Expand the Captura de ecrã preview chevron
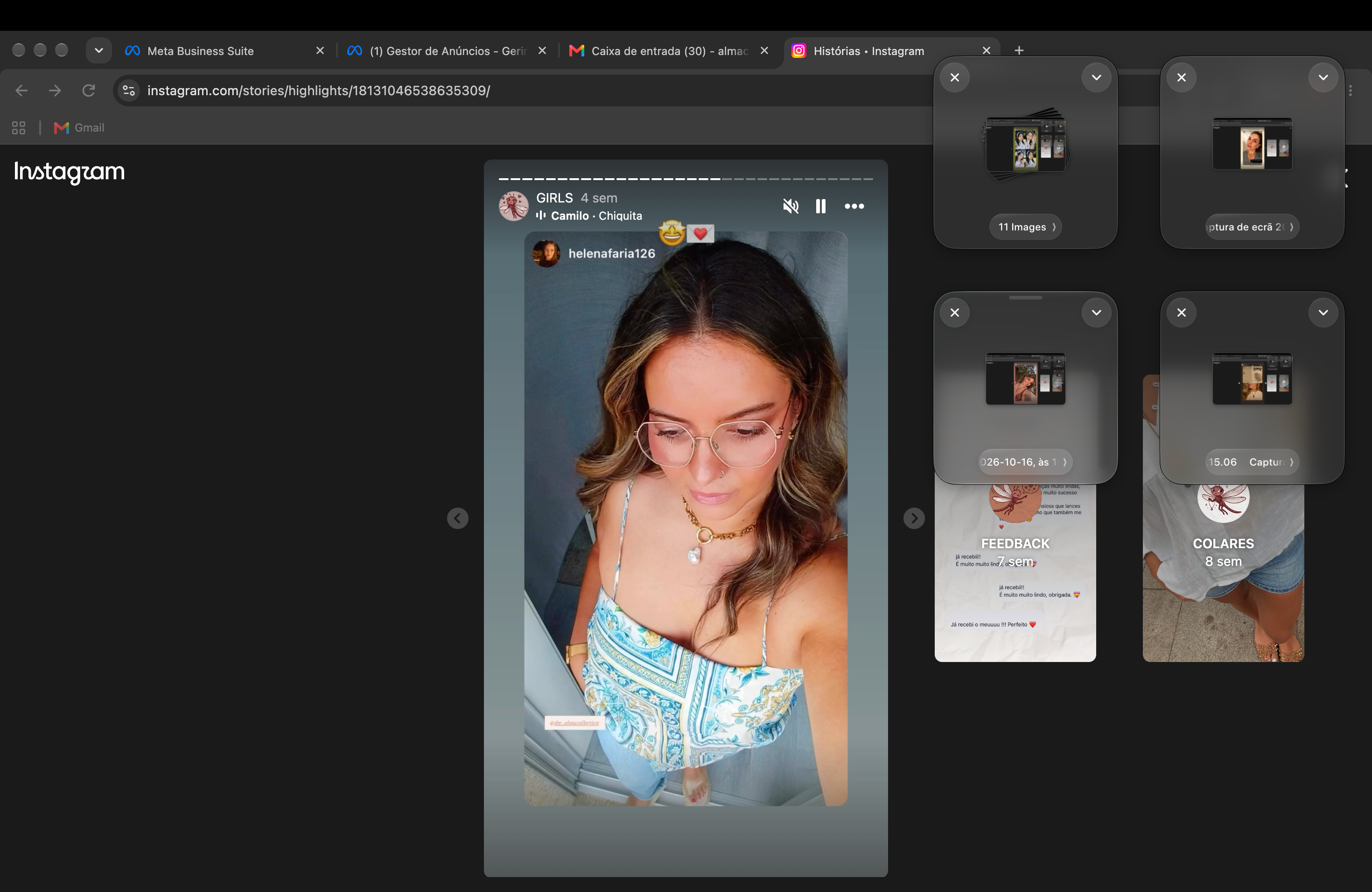The width and height of the screenshot is (1372, 892). (x=1323, y=77)
